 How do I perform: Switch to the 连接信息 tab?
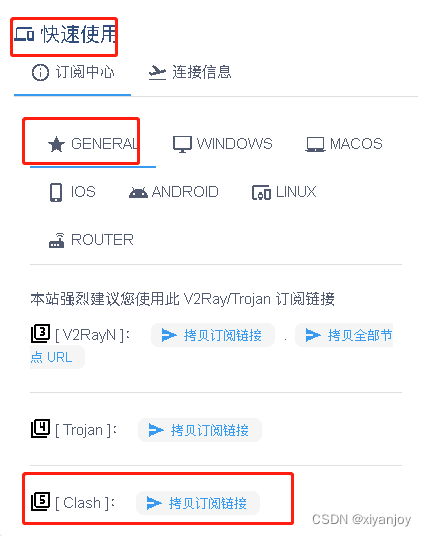tap(190, 72)
